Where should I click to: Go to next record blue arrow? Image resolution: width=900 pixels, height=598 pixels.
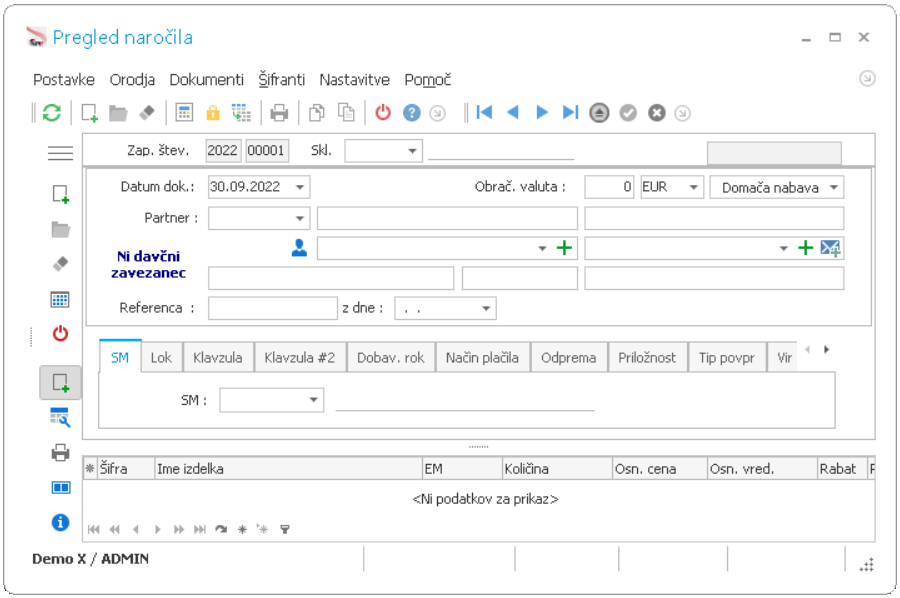pyautogui.click(x=541, y=112)
